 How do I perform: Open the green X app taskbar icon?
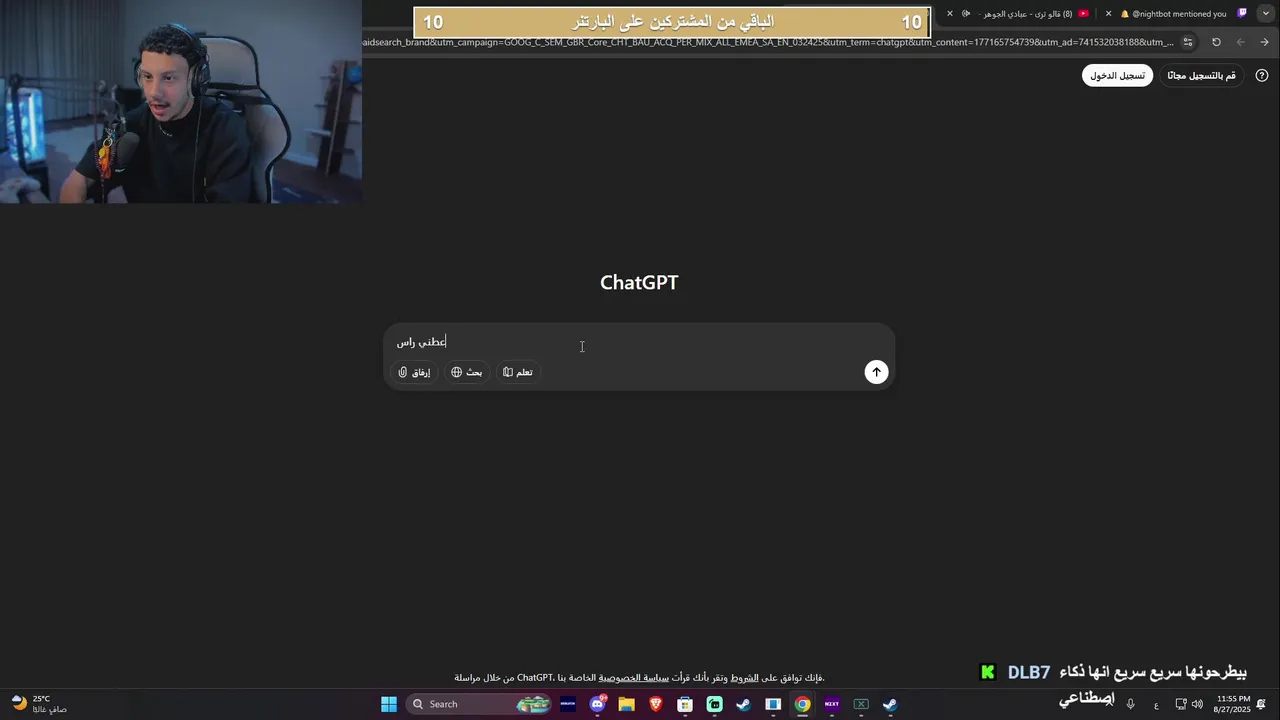(861, 704)
